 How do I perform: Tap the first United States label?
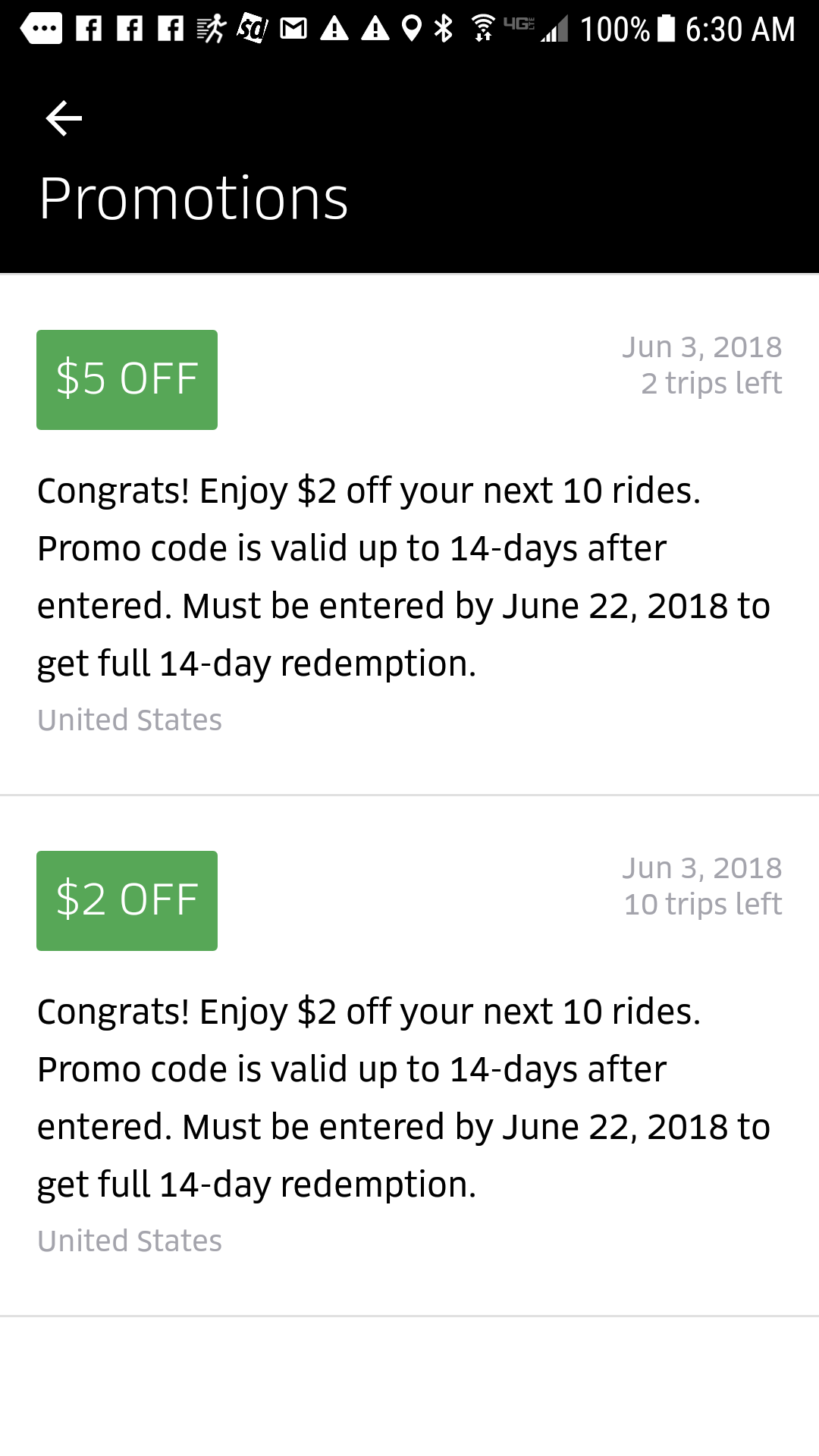pos(130,720)
